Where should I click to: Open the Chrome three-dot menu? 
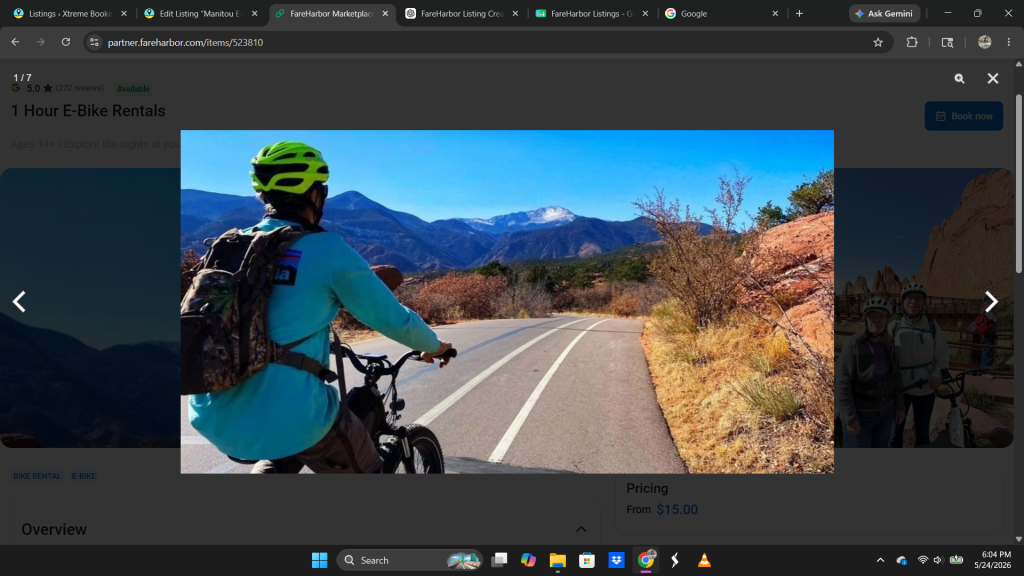click(1009, 42)
